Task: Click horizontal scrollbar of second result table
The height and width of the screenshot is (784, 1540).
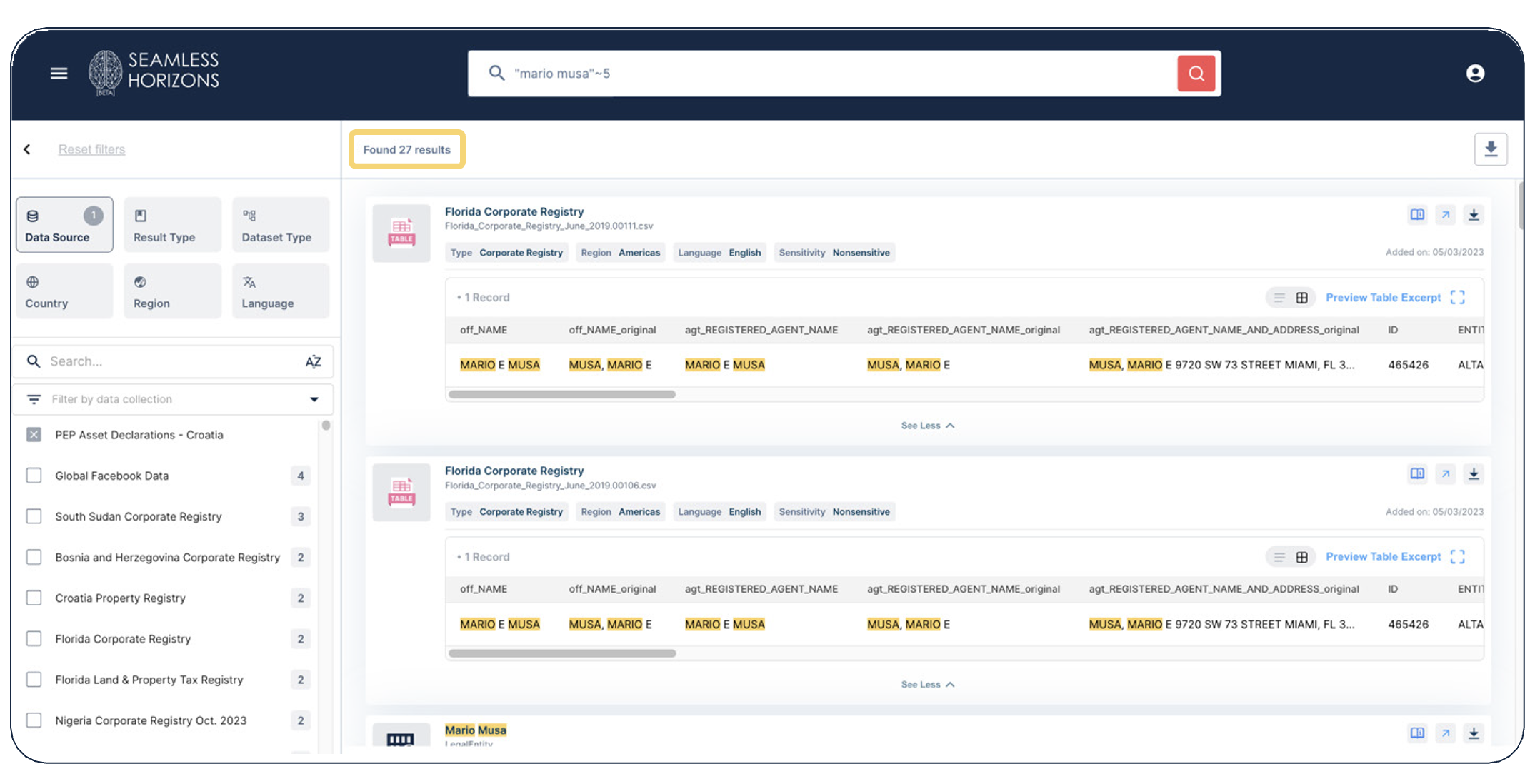Action: (x=562, y=653)
